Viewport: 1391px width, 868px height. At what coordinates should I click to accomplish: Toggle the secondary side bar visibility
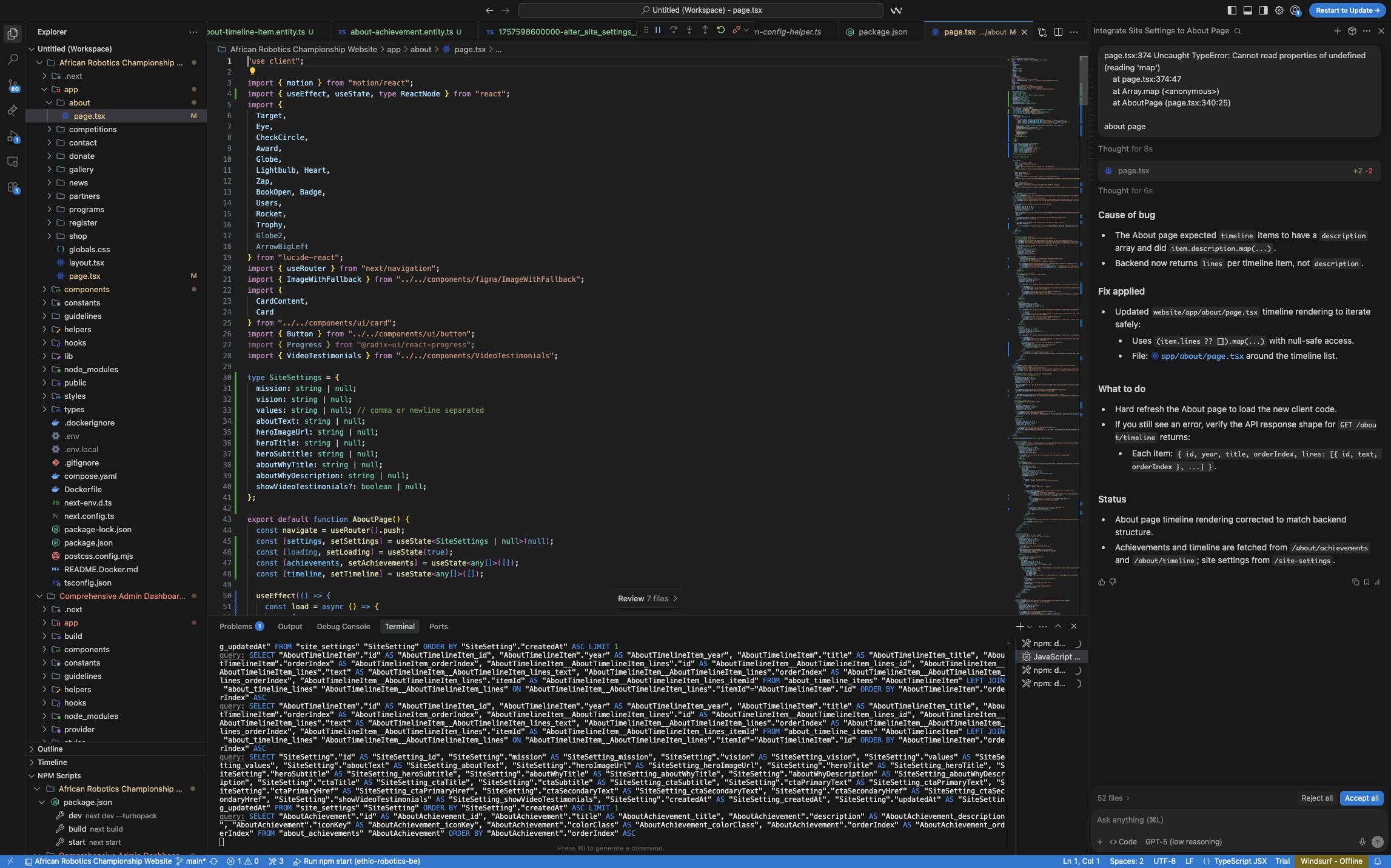(1263, 10)
